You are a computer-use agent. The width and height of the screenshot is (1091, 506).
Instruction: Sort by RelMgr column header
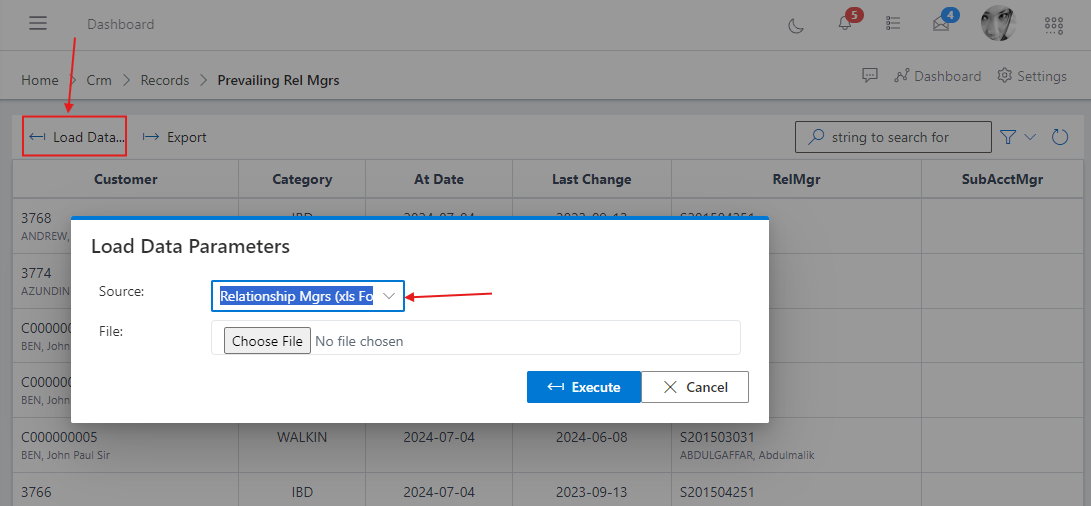[x=796, y=179]
